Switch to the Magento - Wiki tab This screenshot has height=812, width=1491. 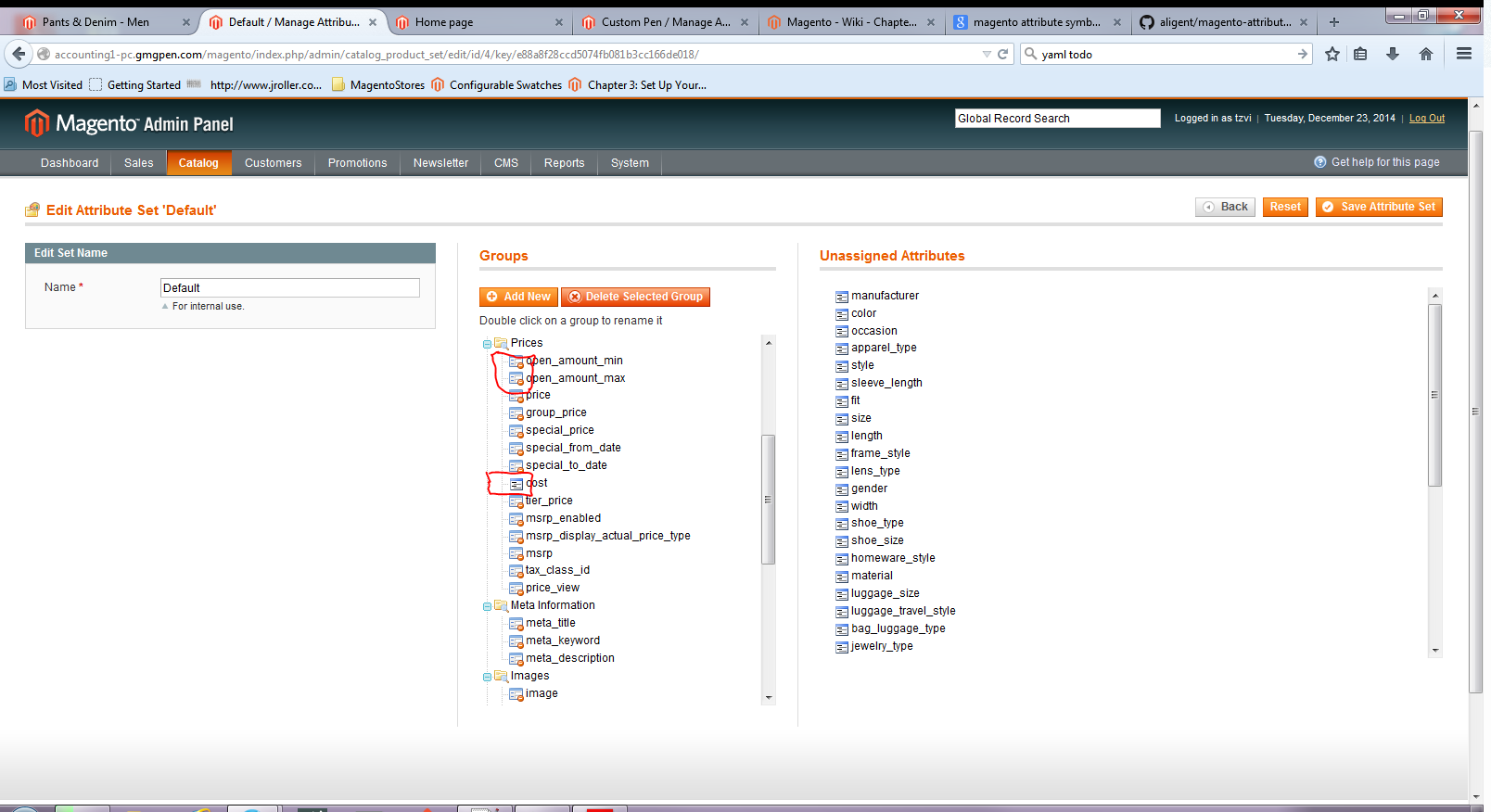[x=851, y=22]
